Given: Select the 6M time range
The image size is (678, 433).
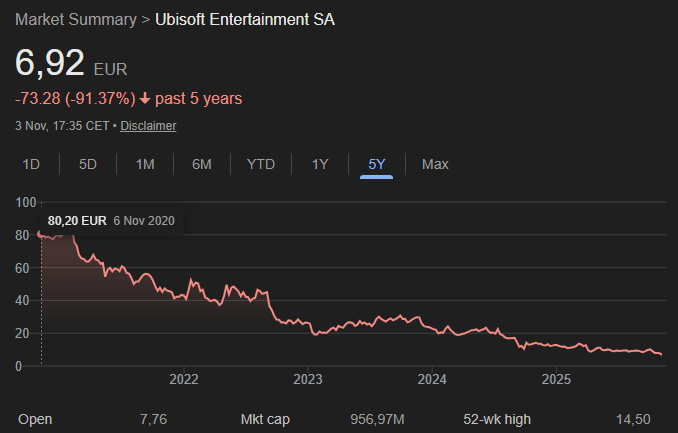Looking at the screenshot, I should [202, 164].
